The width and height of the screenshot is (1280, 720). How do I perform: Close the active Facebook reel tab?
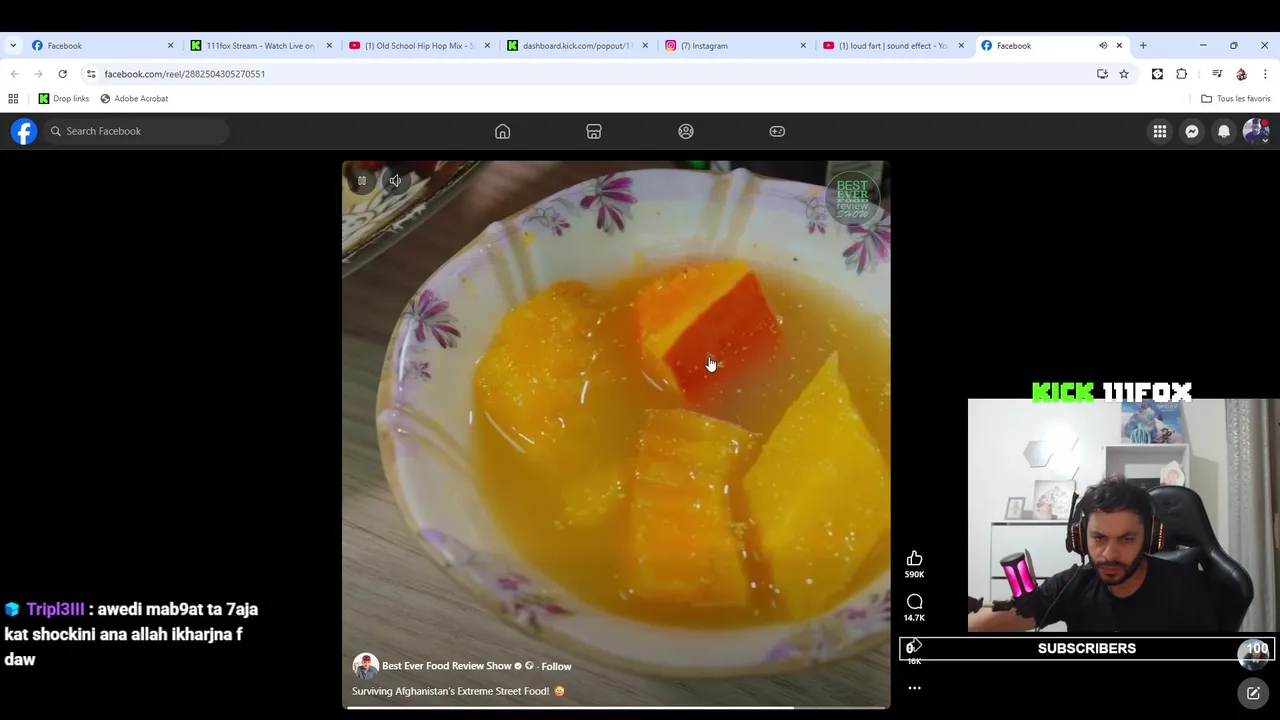point(1119,45)
